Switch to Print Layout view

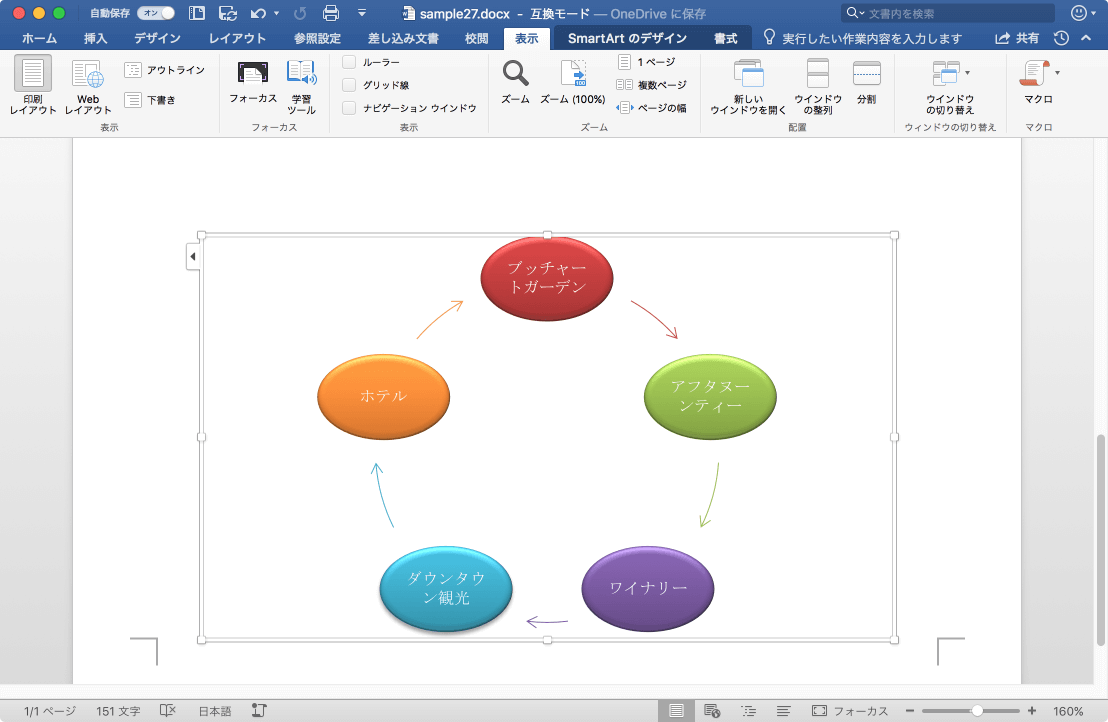click(33, 85)
